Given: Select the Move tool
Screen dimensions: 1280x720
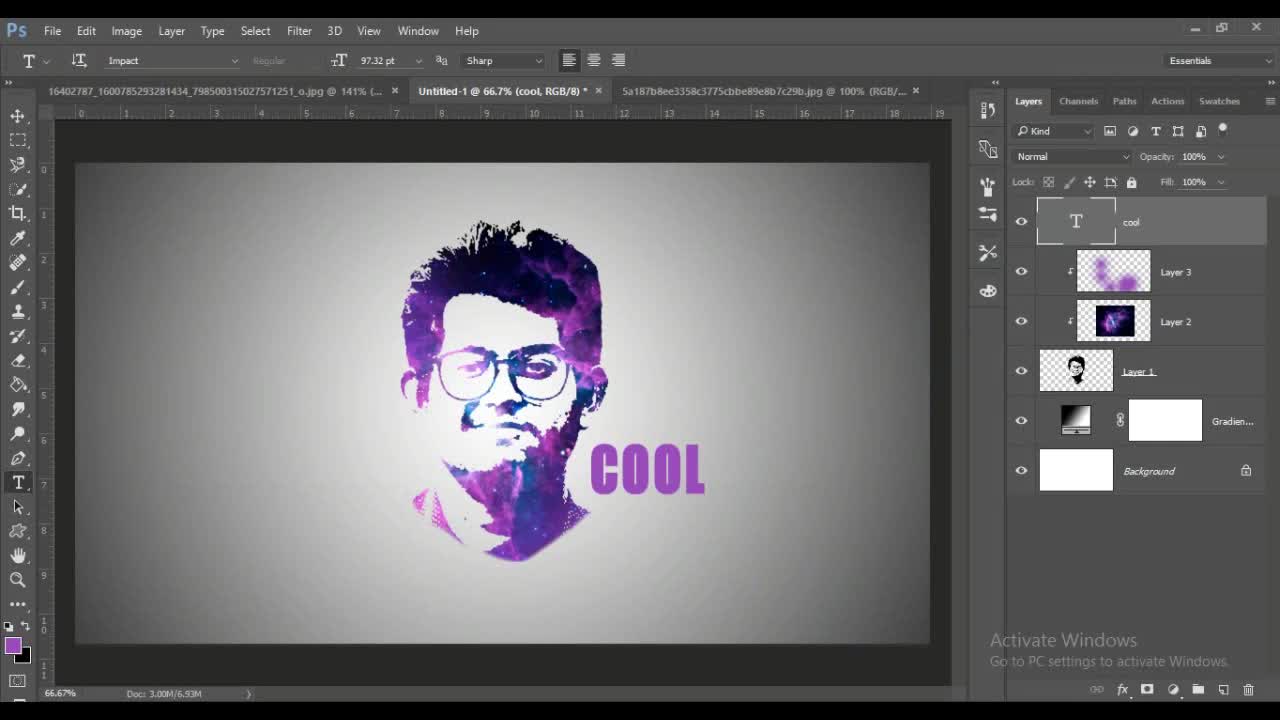Looking at the screenshot, I should click(18, 116).
